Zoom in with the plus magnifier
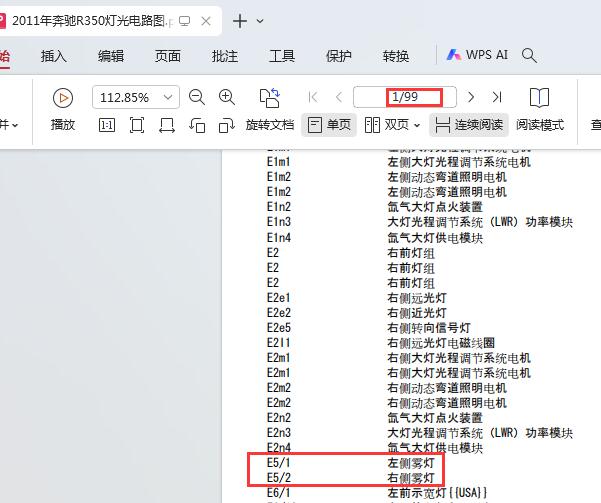The image size is (601, 503). point(227,97)
